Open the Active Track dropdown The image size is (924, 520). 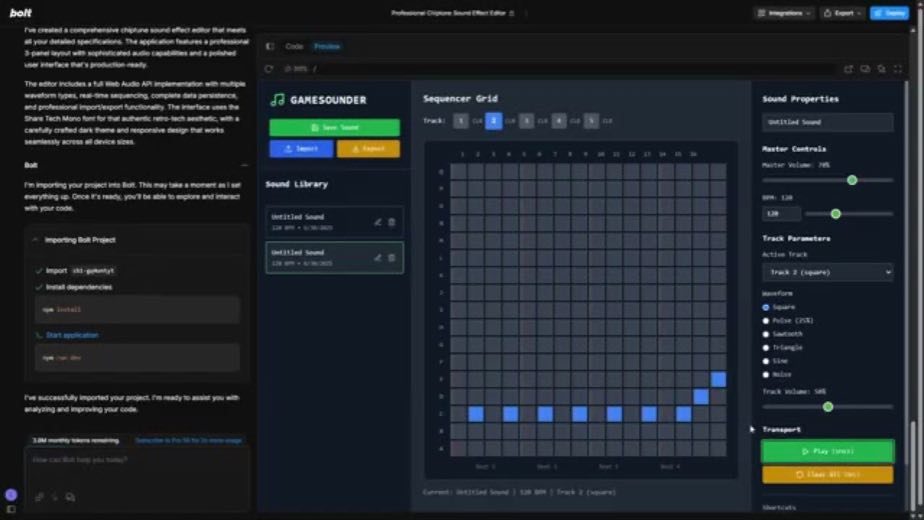(x=827, y=272)
